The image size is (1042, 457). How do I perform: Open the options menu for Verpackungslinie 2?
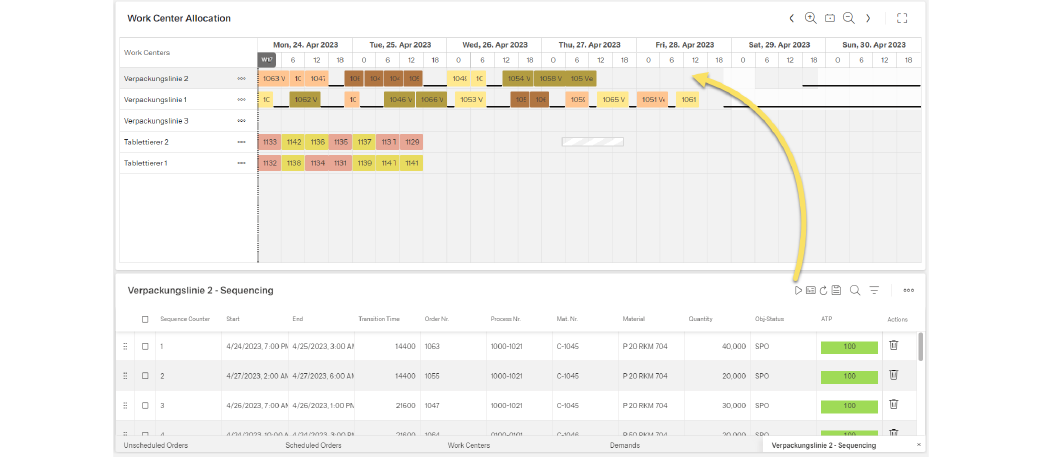click(241, 78)
